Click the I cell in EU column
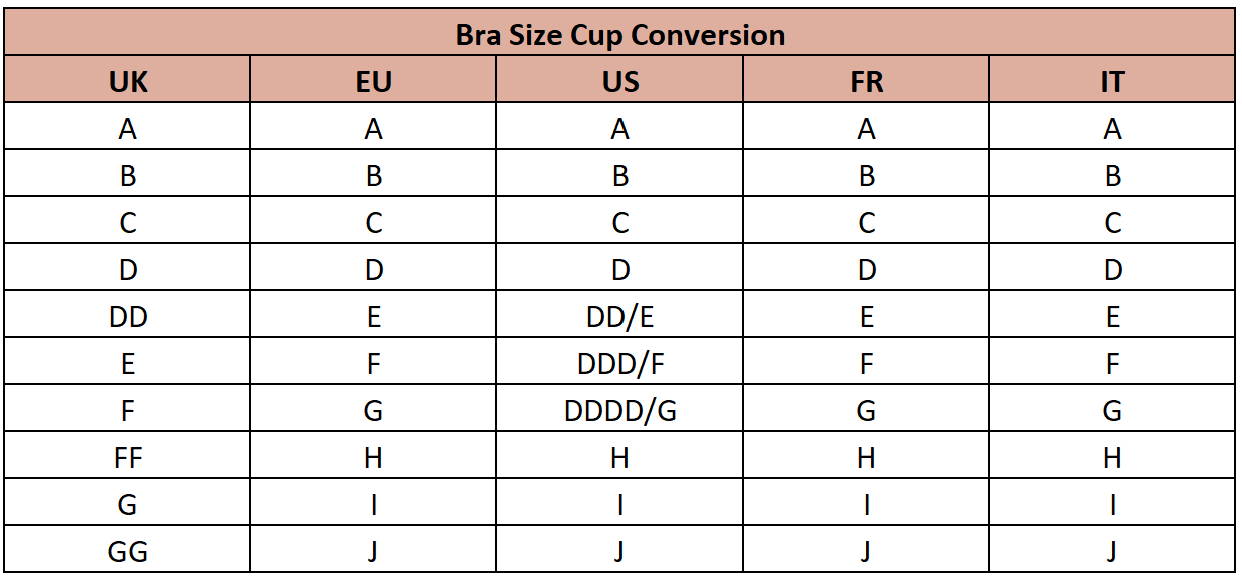 coord(373,505)
